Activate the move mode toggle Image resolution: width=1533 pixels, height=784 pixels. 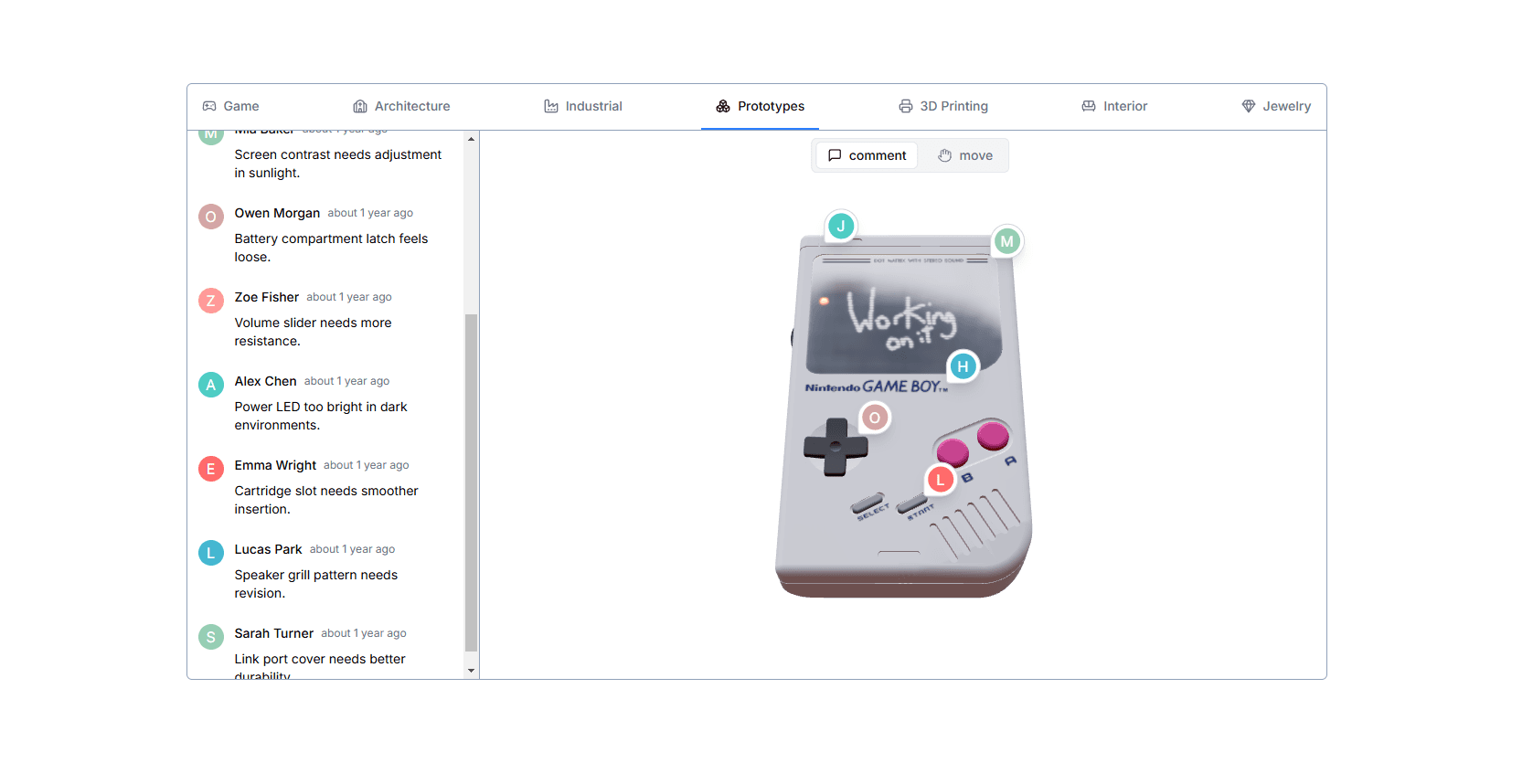click(964, 155)
